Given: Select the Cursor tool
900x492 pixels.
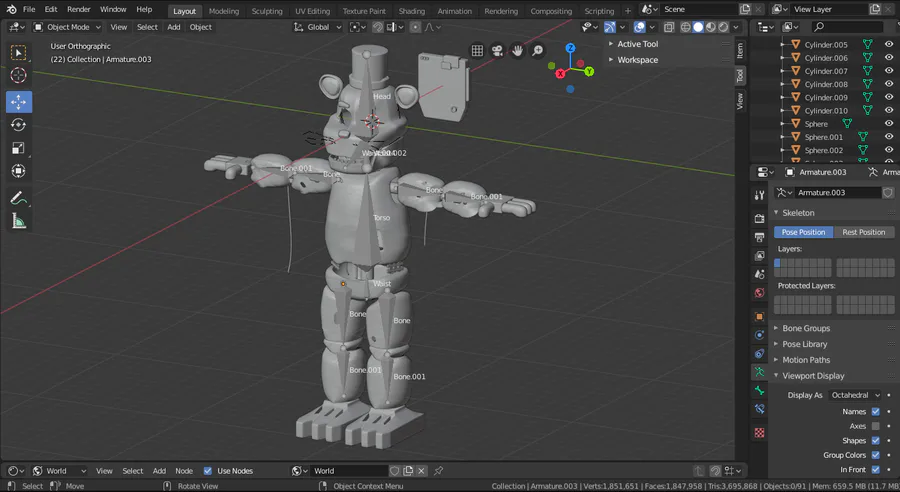Looking at the screenshot, I should [18, 75].
